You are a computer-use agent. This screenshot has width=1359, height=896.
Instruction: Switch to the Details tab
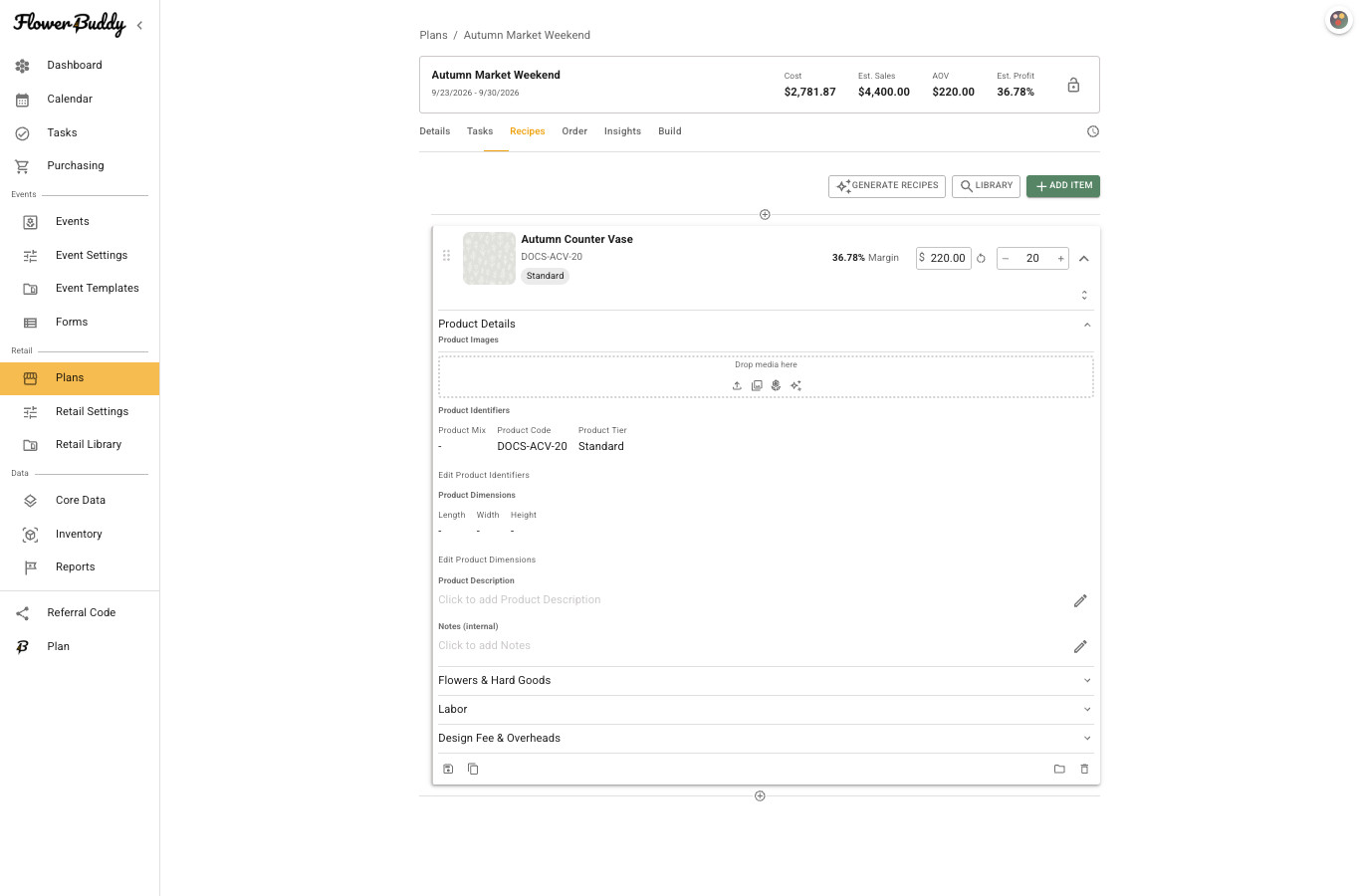coord(434,131)
